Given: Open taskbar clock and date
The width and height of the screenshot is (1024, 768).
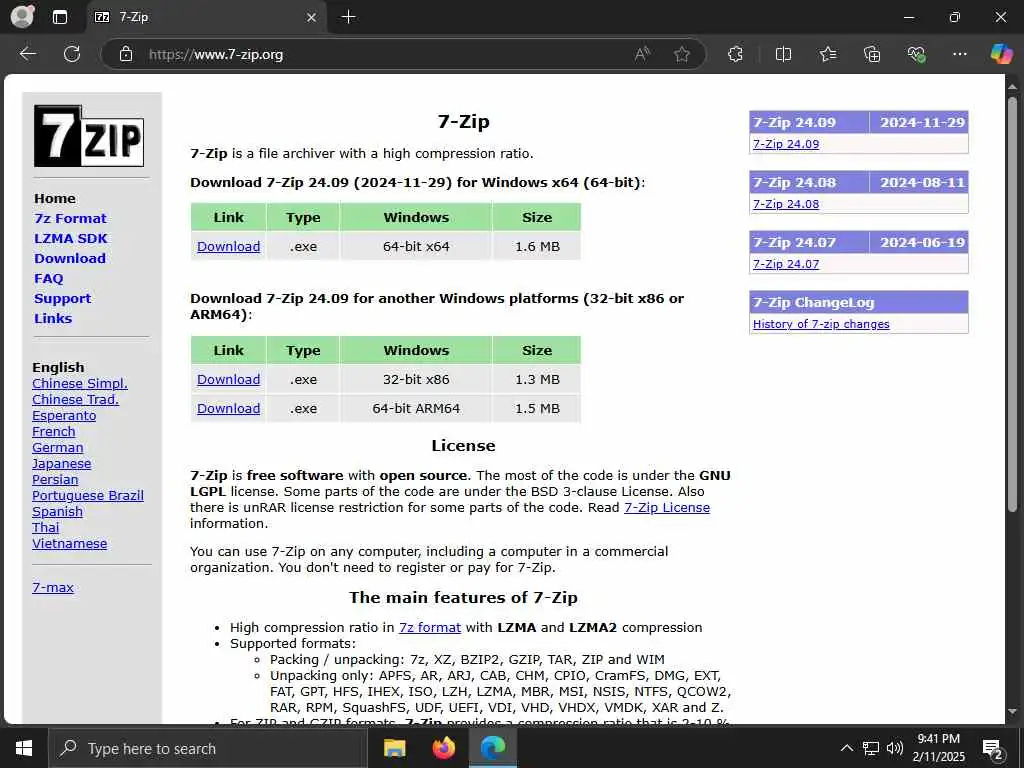Looking at the screenshot, I should (938, 748).
